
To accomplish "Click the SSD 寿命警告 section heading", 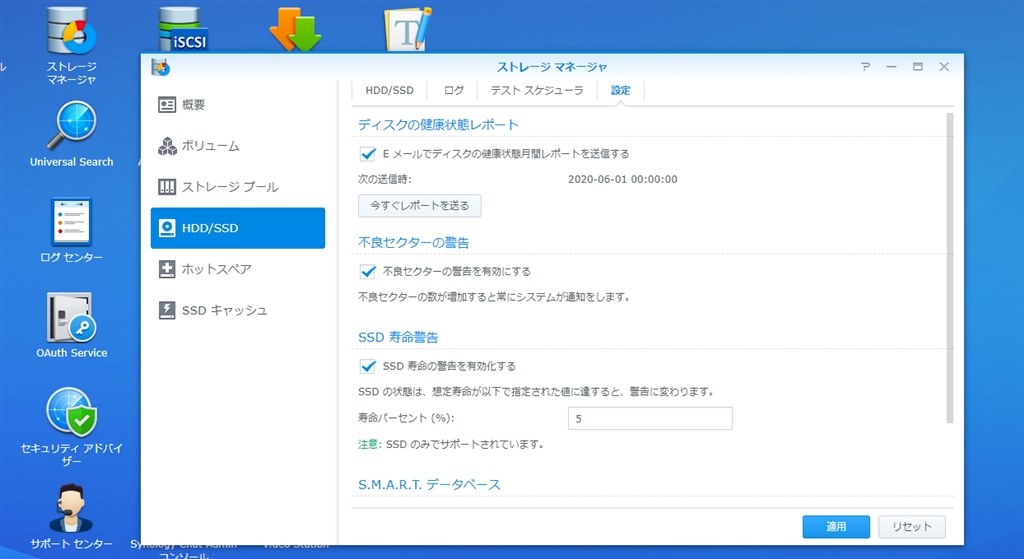I will 398,338.
